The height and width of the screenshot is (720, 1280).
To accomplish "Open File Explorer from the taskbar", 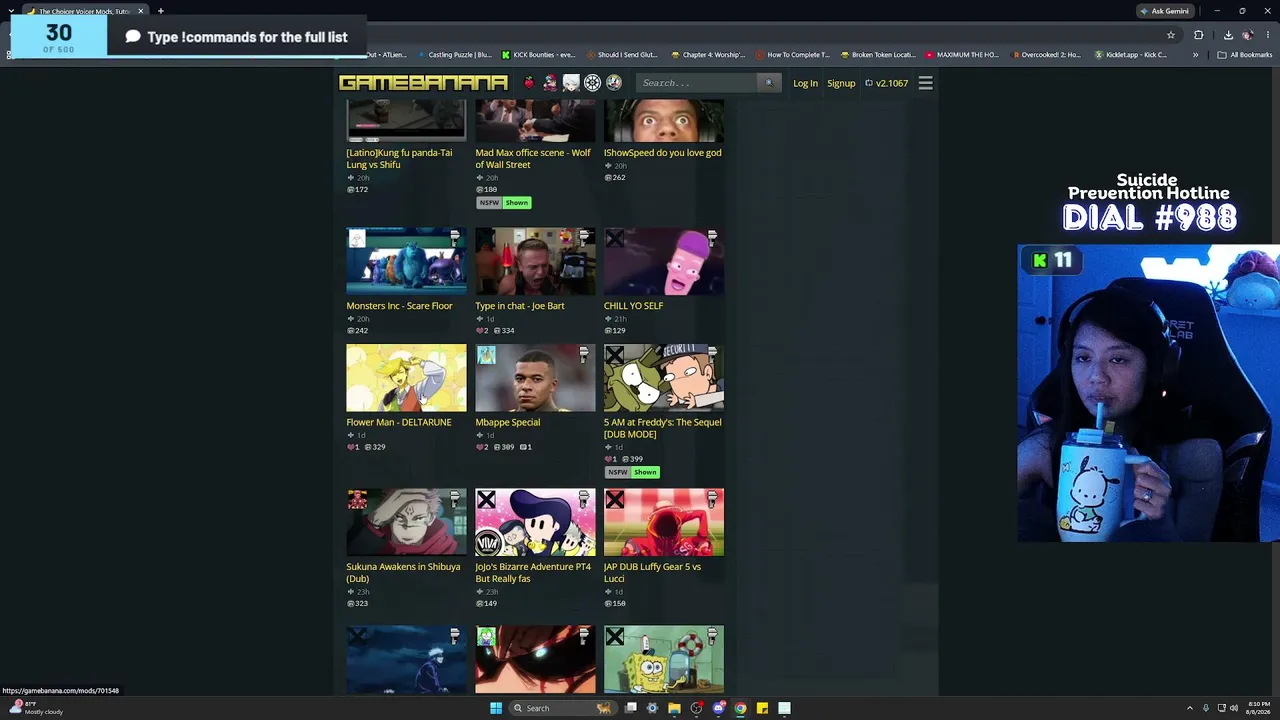I will pyautogui.click(x=674, y=708).
